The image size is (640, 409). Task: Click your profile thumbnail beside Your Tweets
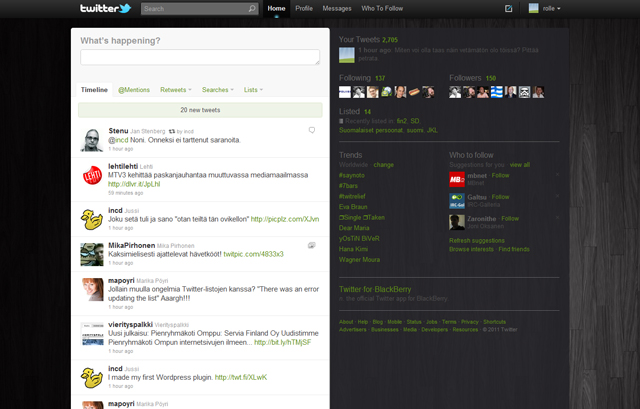point(347,55)
